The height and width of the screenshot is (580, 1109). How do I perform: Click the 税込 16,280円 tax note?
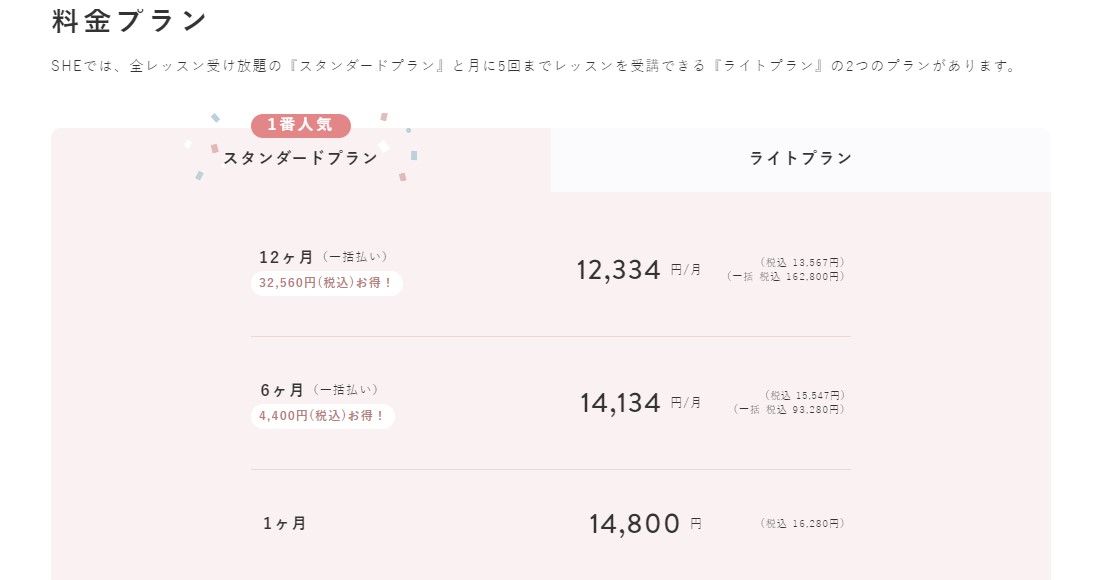[802, 523]
